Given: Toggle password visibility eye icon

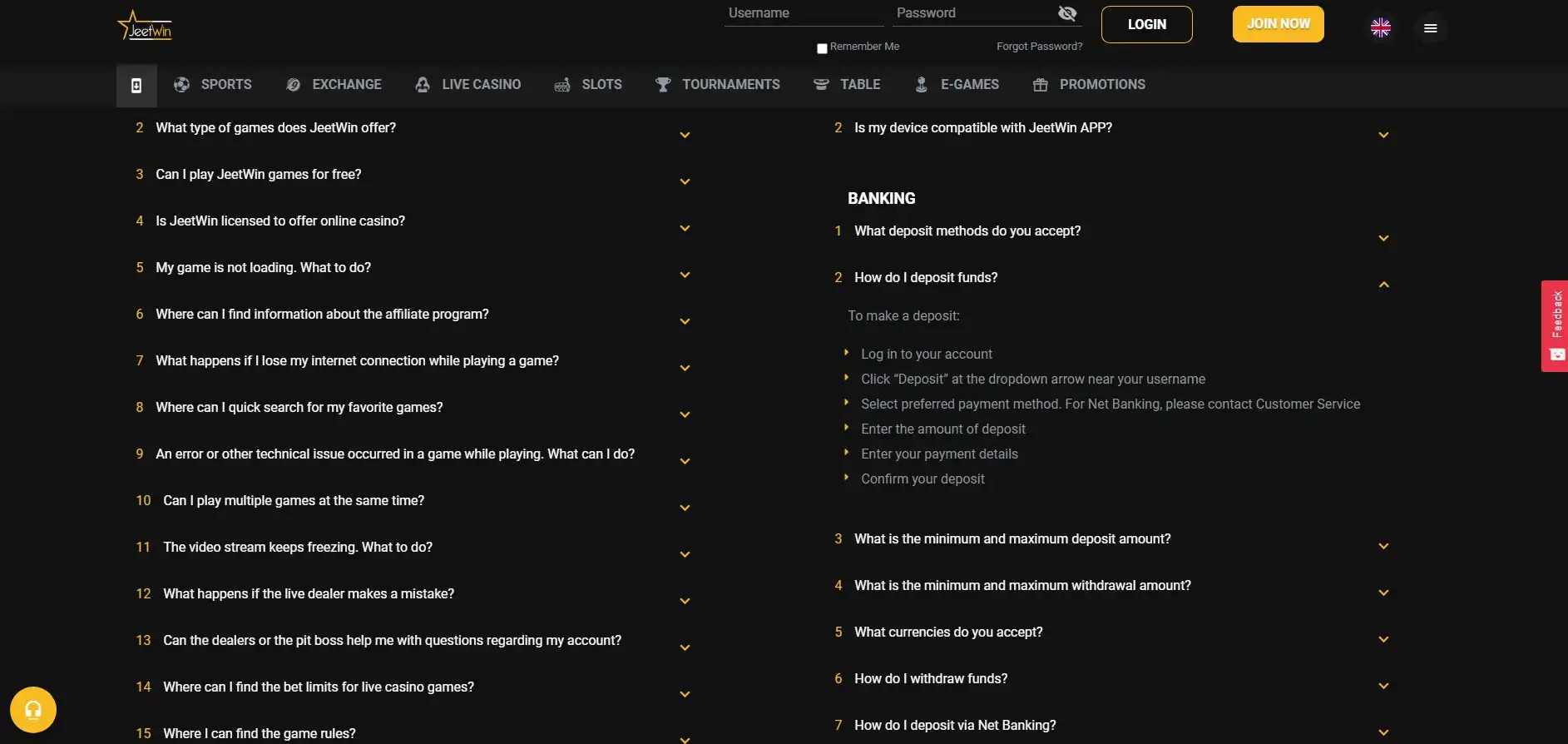Looking at the screenshot, I should coord(1067,13).
